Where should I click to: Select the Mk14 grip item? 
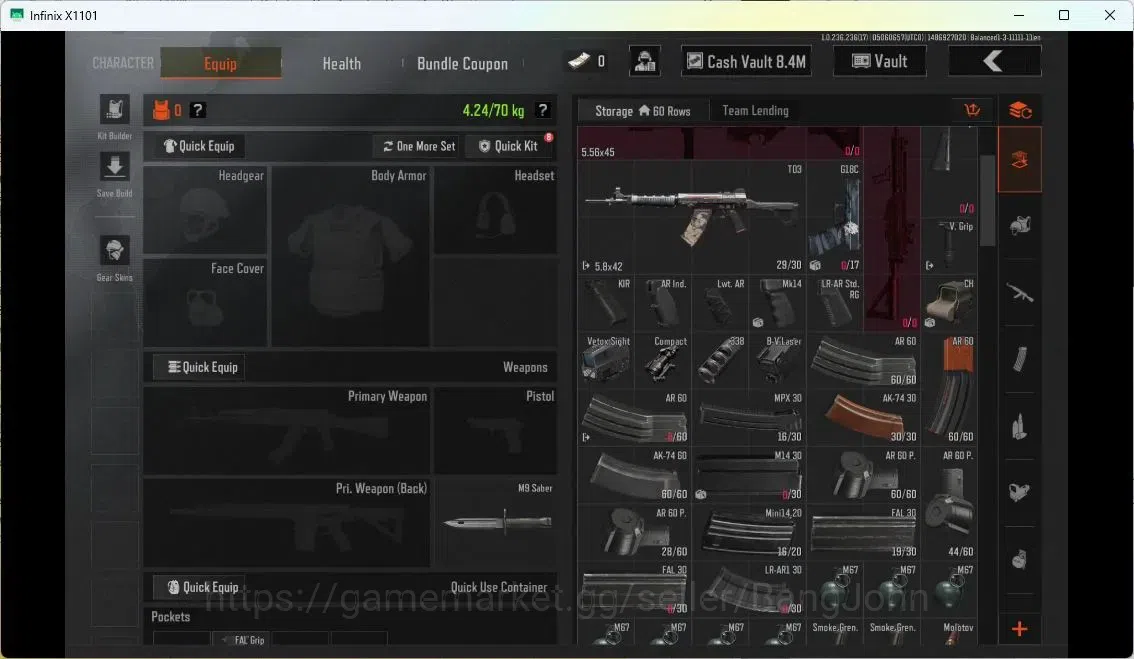point(777,303)
